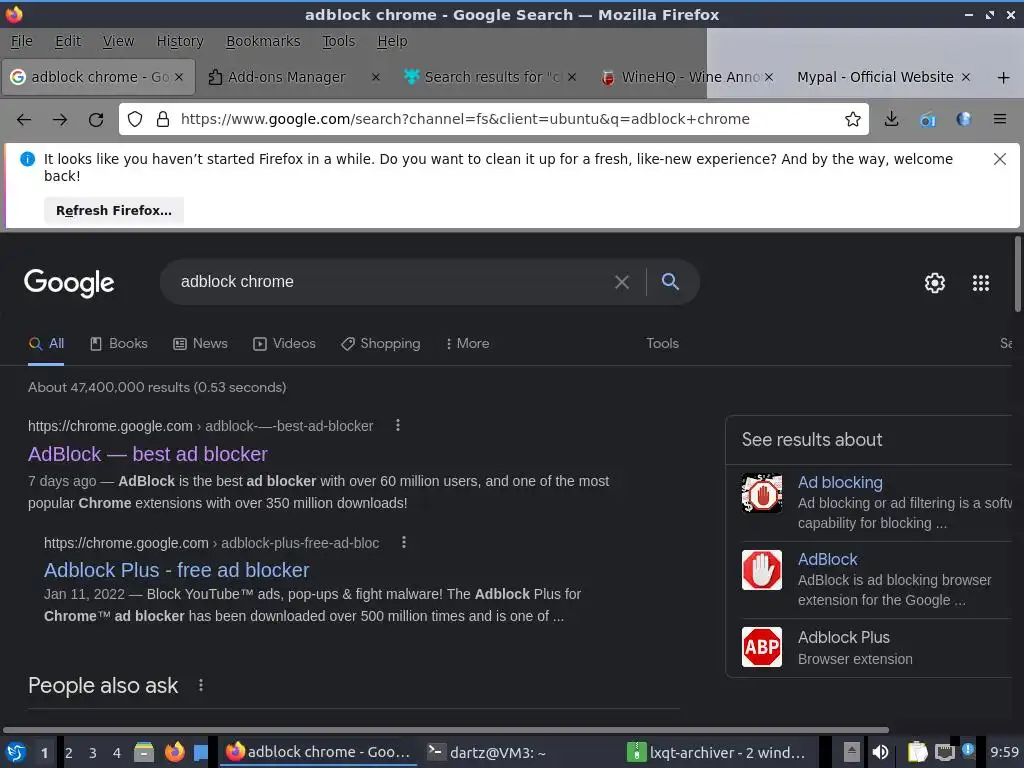Click the Ad blocking thumbnail image
This screenshot has height=768, width=1024.
click(761, 492)
